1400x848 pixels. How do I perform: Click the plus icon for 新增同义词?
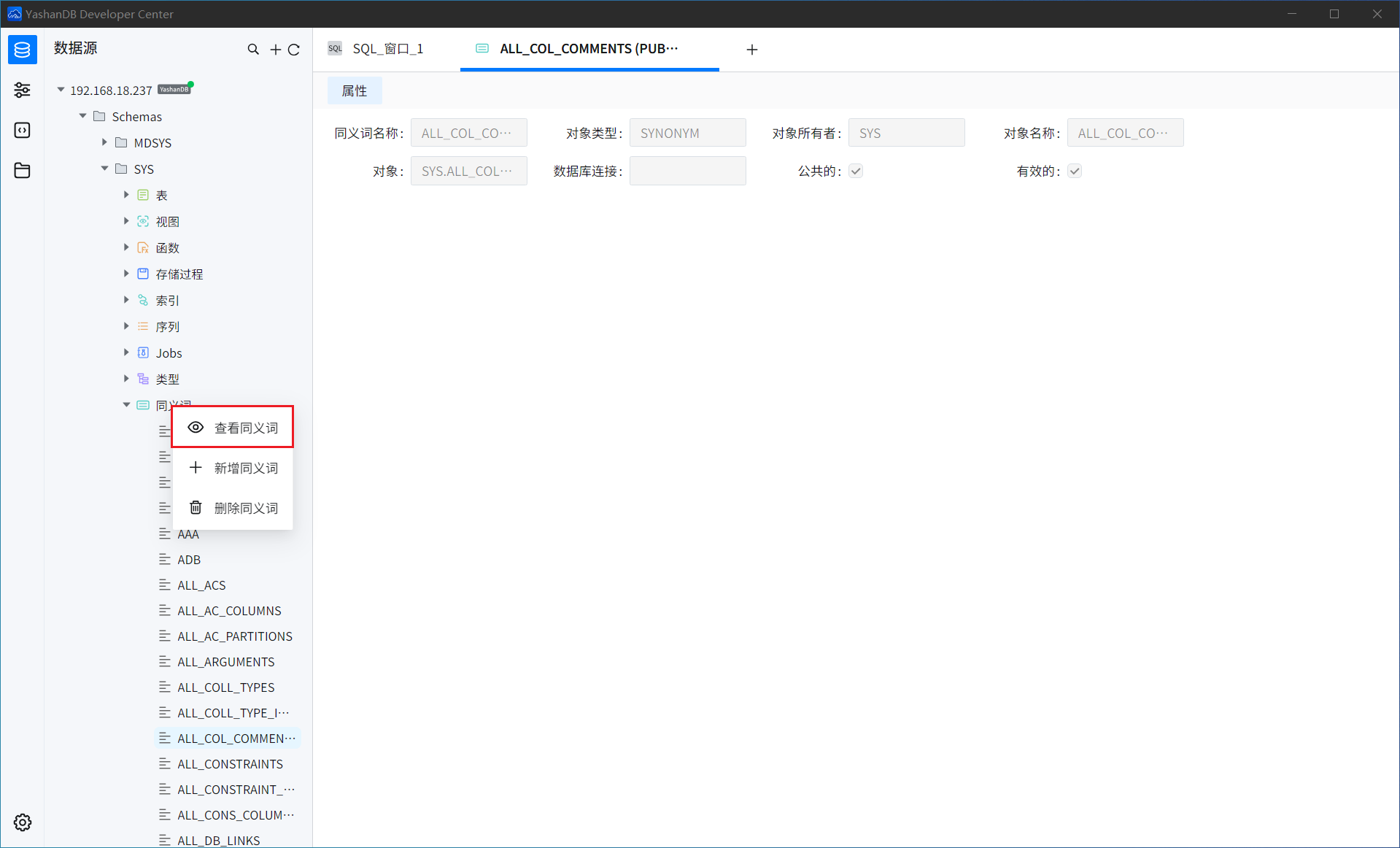tap(196, 467)
